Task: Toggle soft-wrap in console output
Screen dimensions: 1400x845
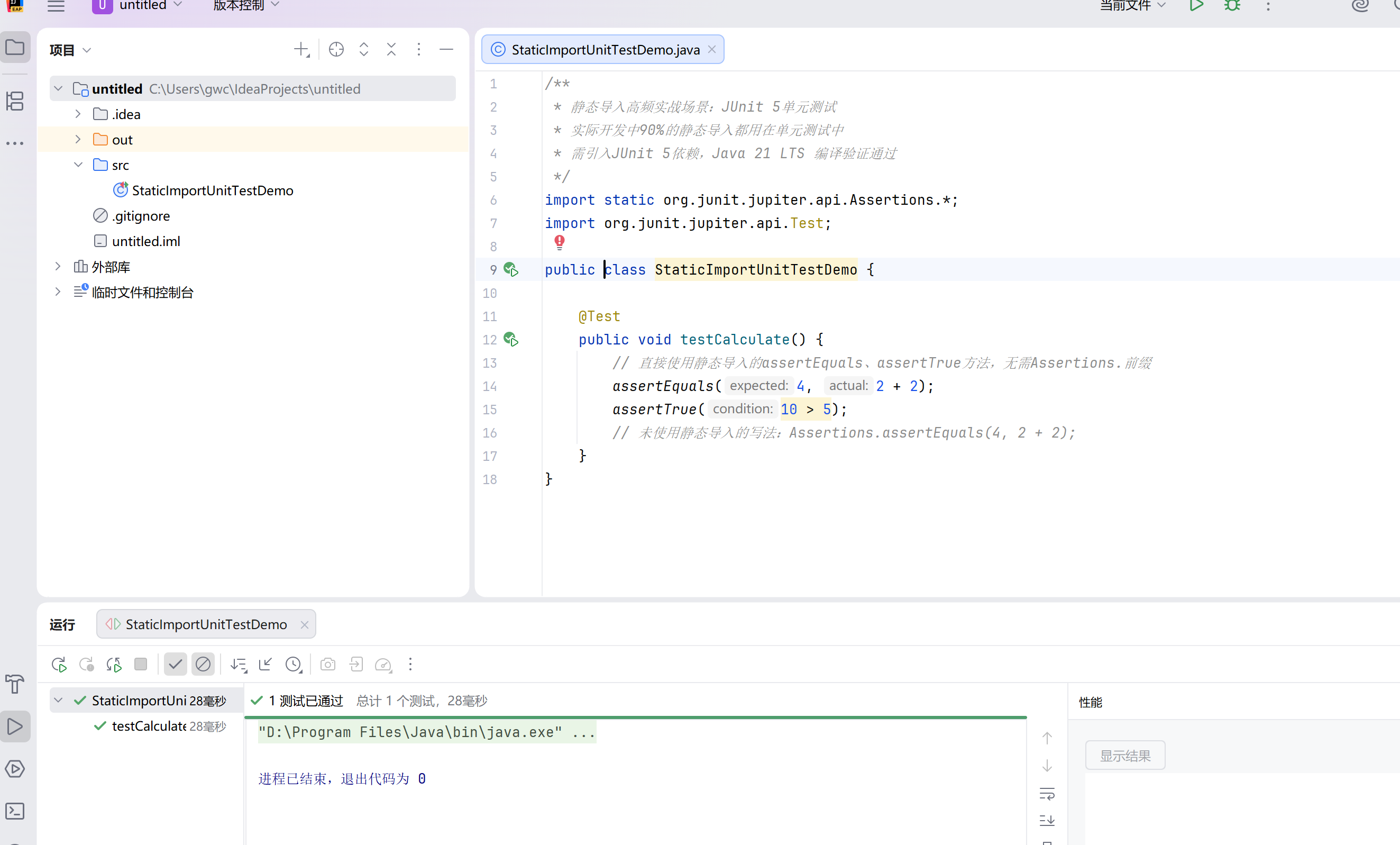Action: 1047,793
